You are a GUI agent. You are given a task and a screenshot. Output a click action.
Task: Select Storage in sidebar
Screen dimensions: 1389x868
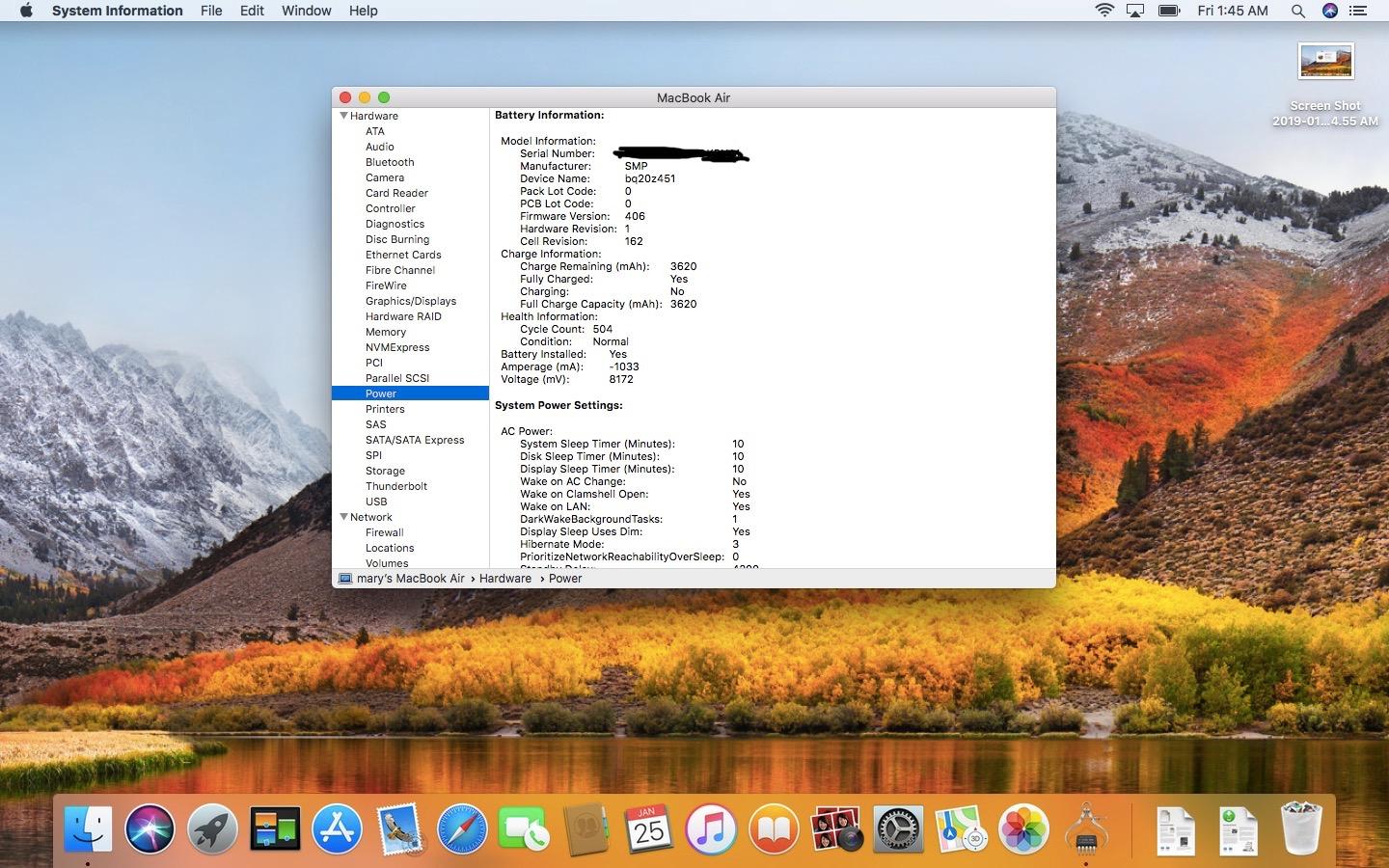click(385, 471)
